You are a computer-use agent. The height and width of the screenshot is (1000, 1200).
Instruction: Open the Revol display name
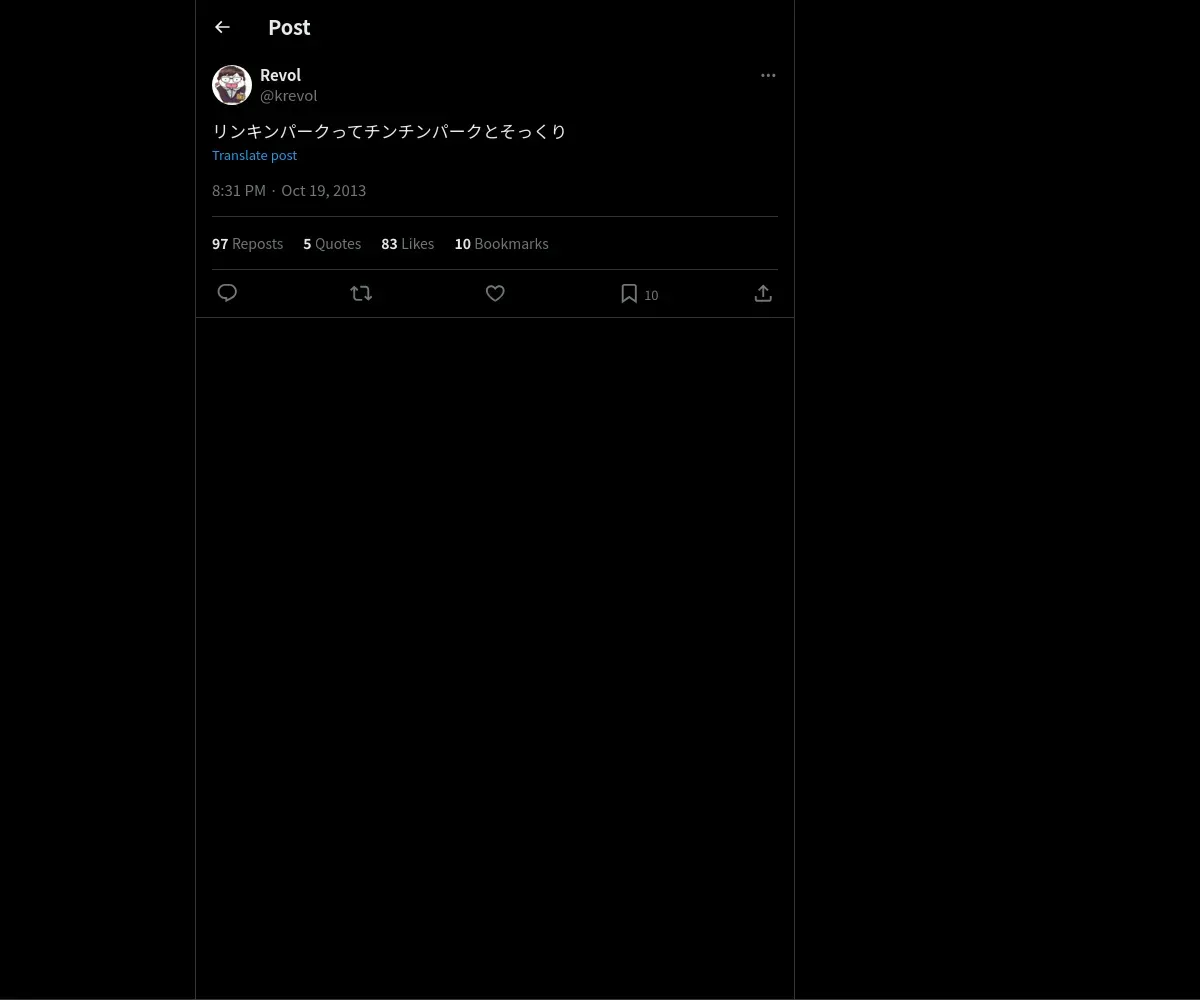point(280,75)
